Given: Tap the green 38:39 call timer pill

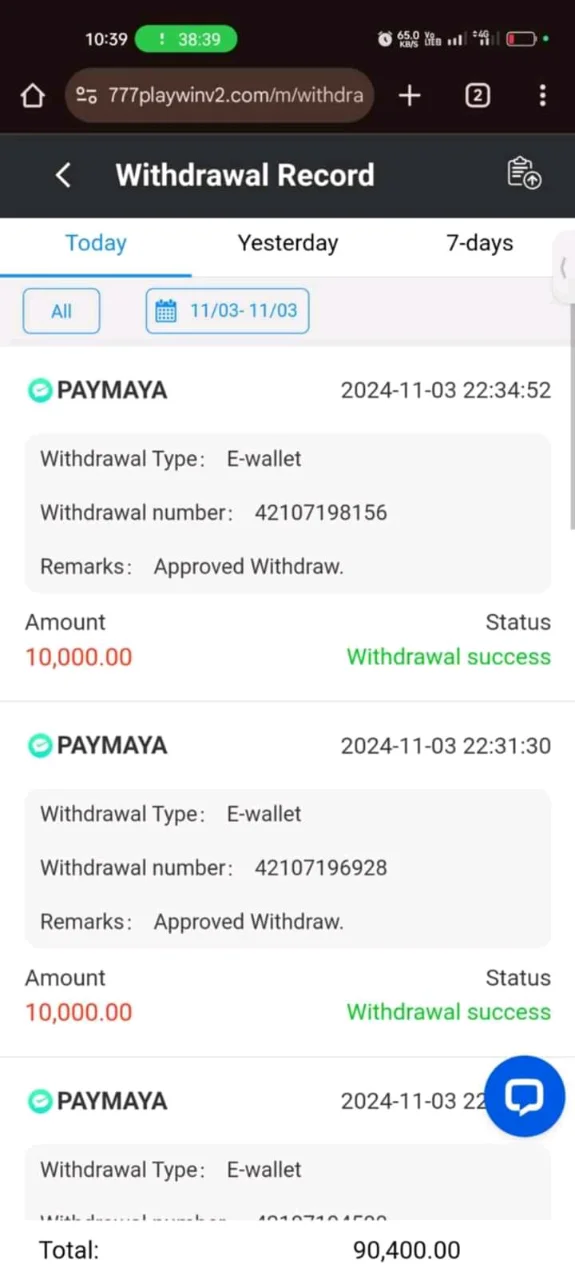Looking at the screenshot, I should point(186,39).
